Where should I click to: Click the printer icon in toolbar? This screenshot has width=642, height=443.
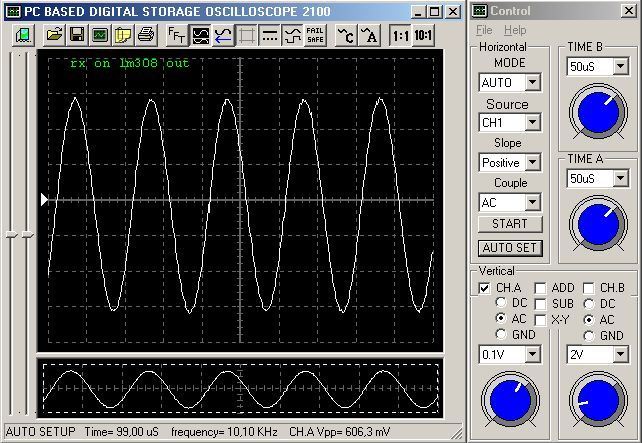(145, 35)
